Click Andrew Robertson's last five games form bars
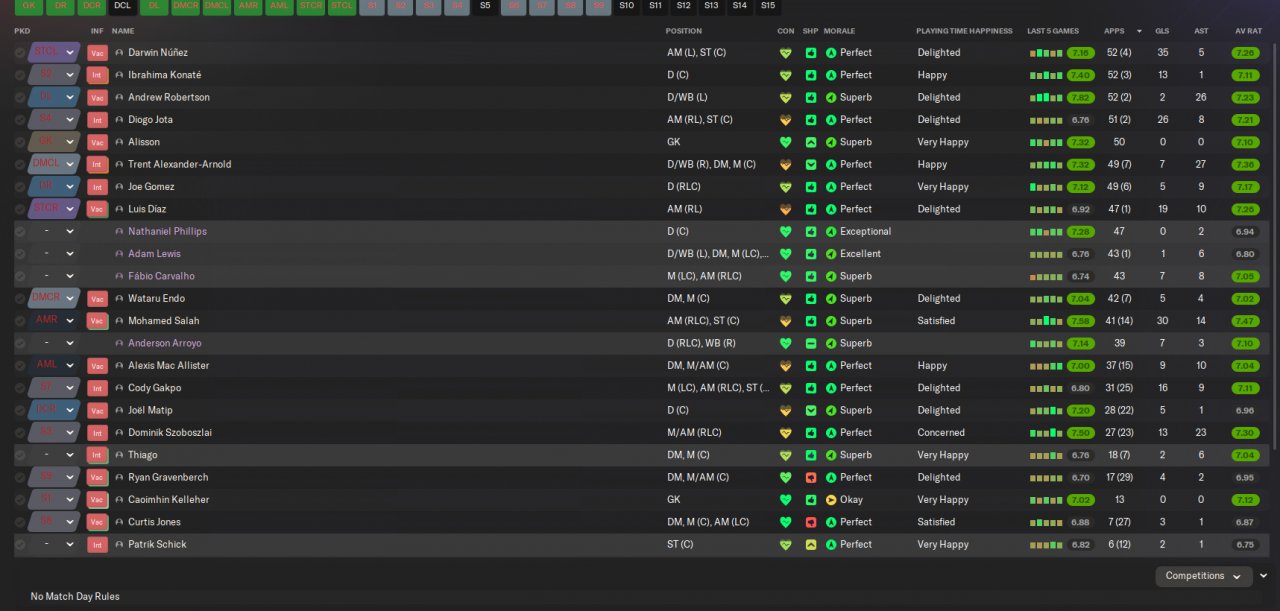The width and height of the screenshot is (1280, 611). click(x=1046, y=98)
